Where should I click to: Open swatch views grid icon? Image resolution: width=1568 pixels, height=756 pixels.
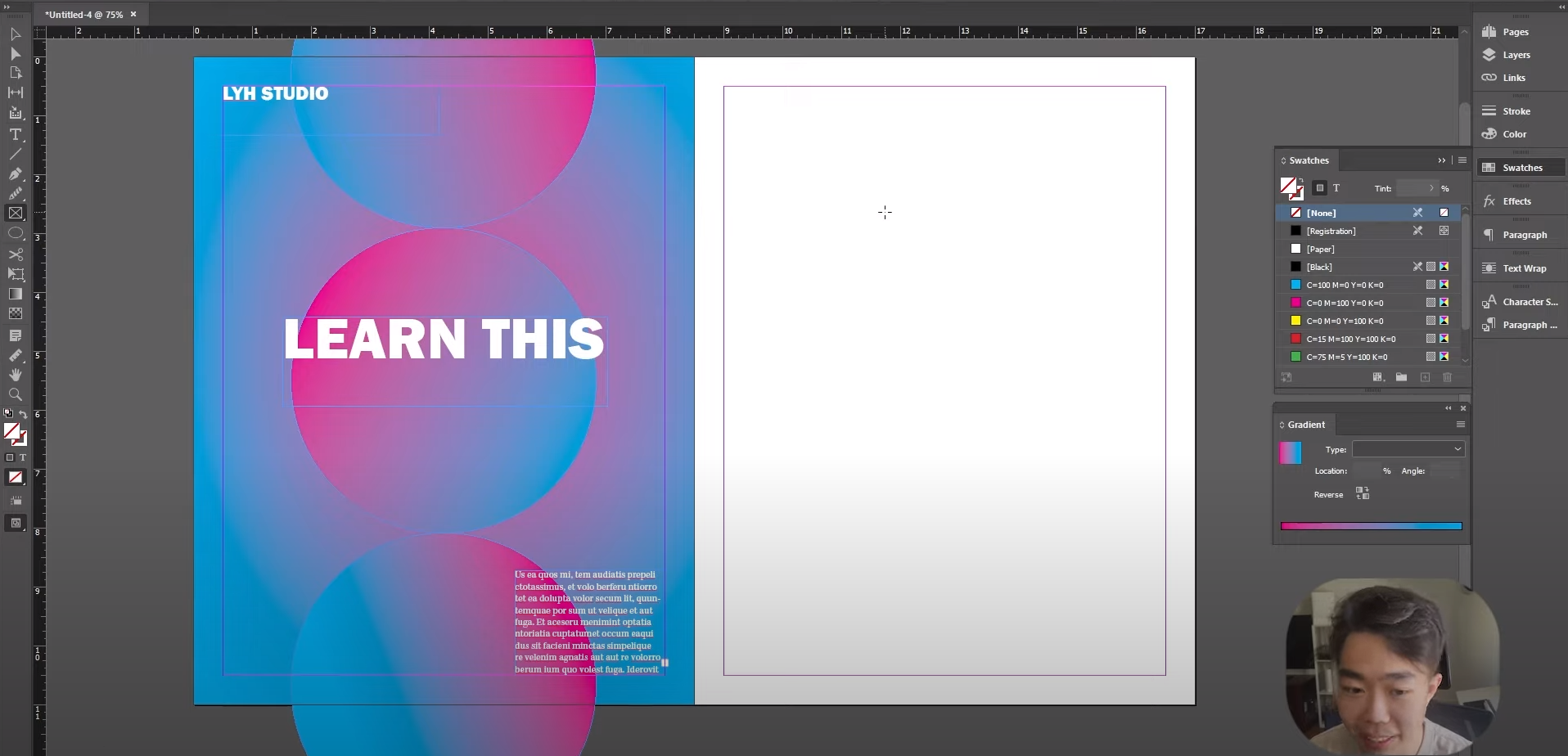(1378, 377)
